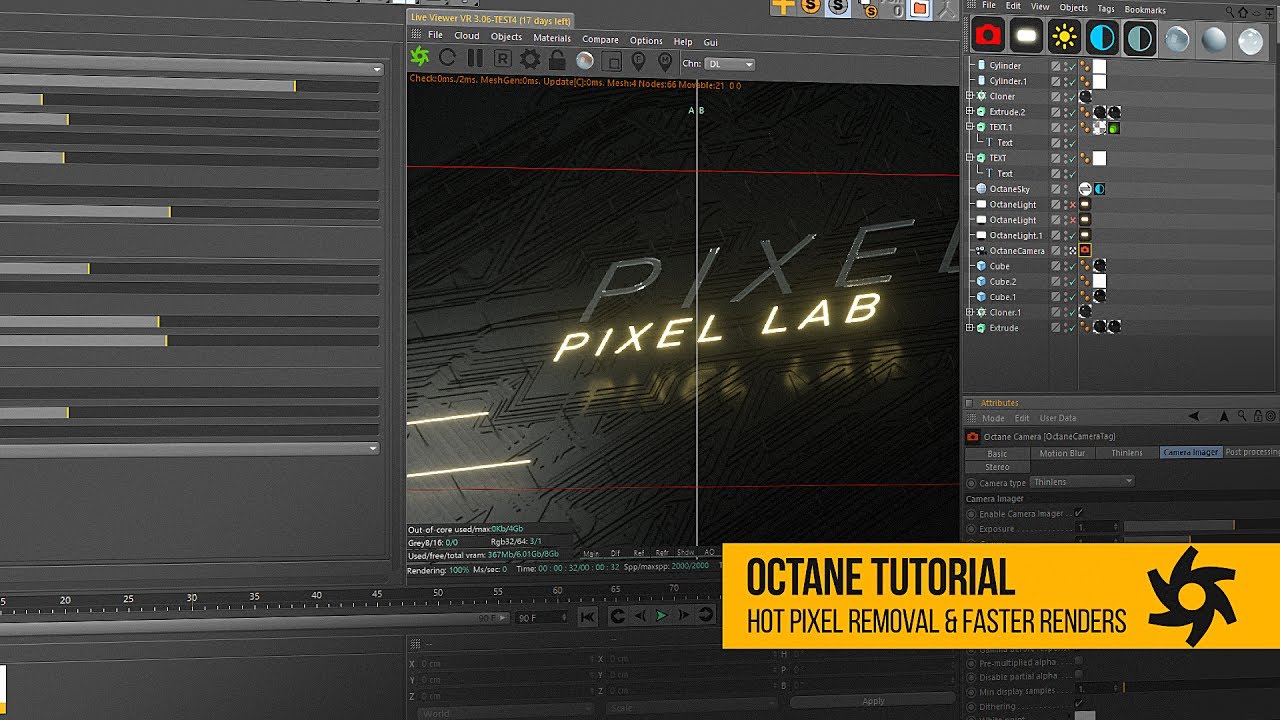Collapse the TEXT.1 object
1280x720 pixels.
pos(969,127)
